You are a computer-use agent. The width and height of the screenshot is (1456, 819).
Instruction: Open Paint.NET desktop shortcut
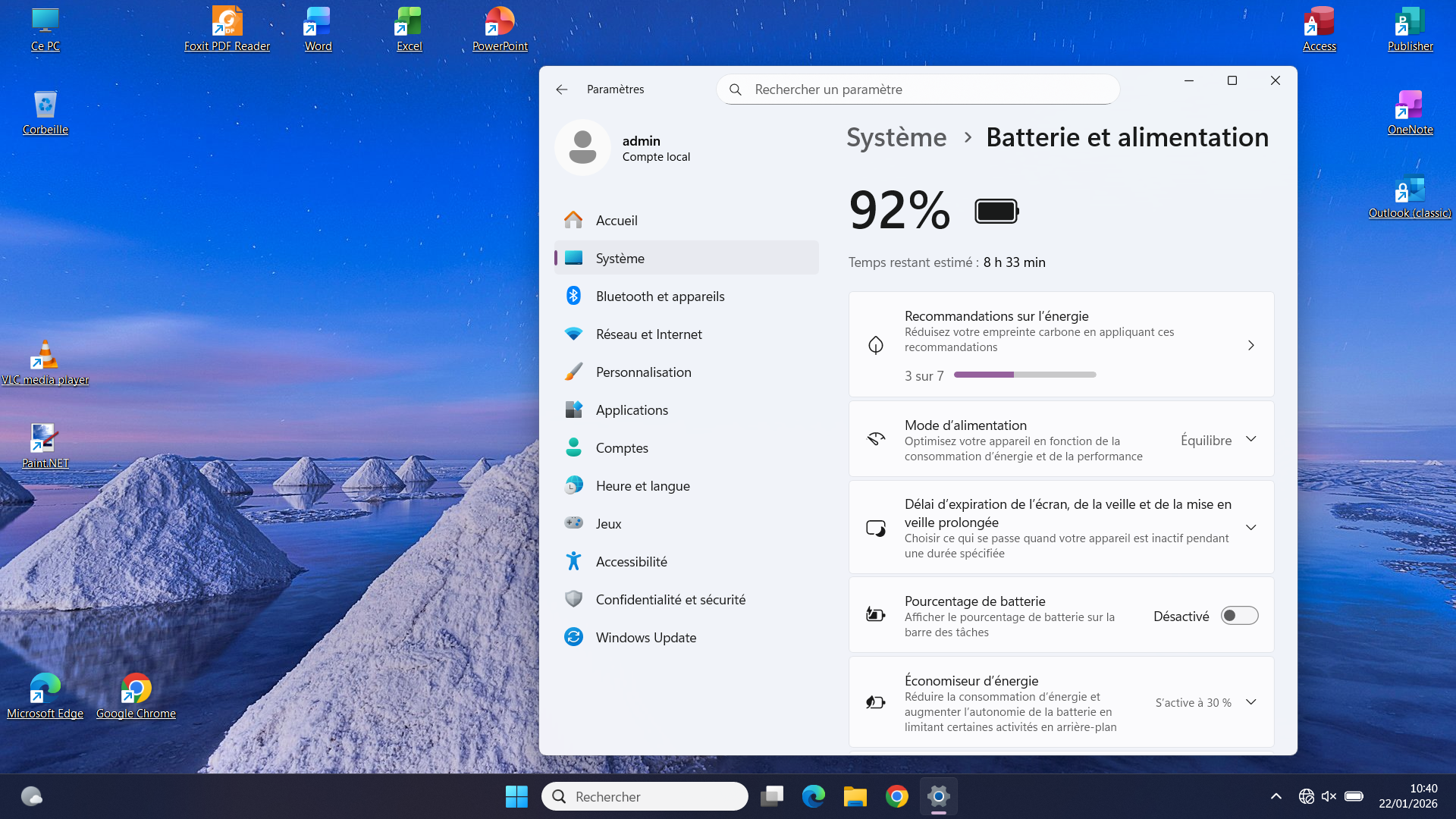point(45,446)
